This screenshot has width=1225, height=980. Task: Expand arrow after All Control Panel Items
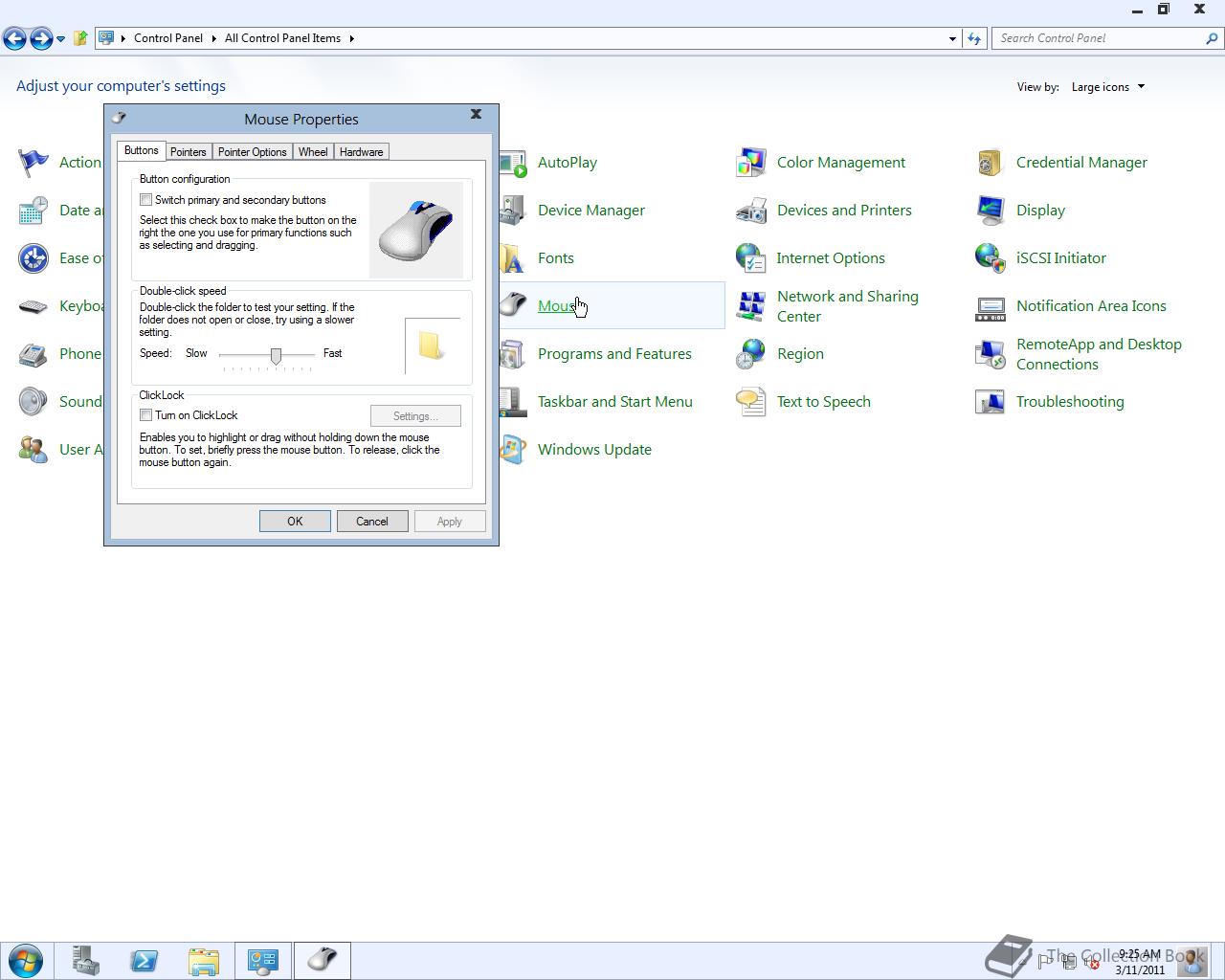tap(351, 38)
